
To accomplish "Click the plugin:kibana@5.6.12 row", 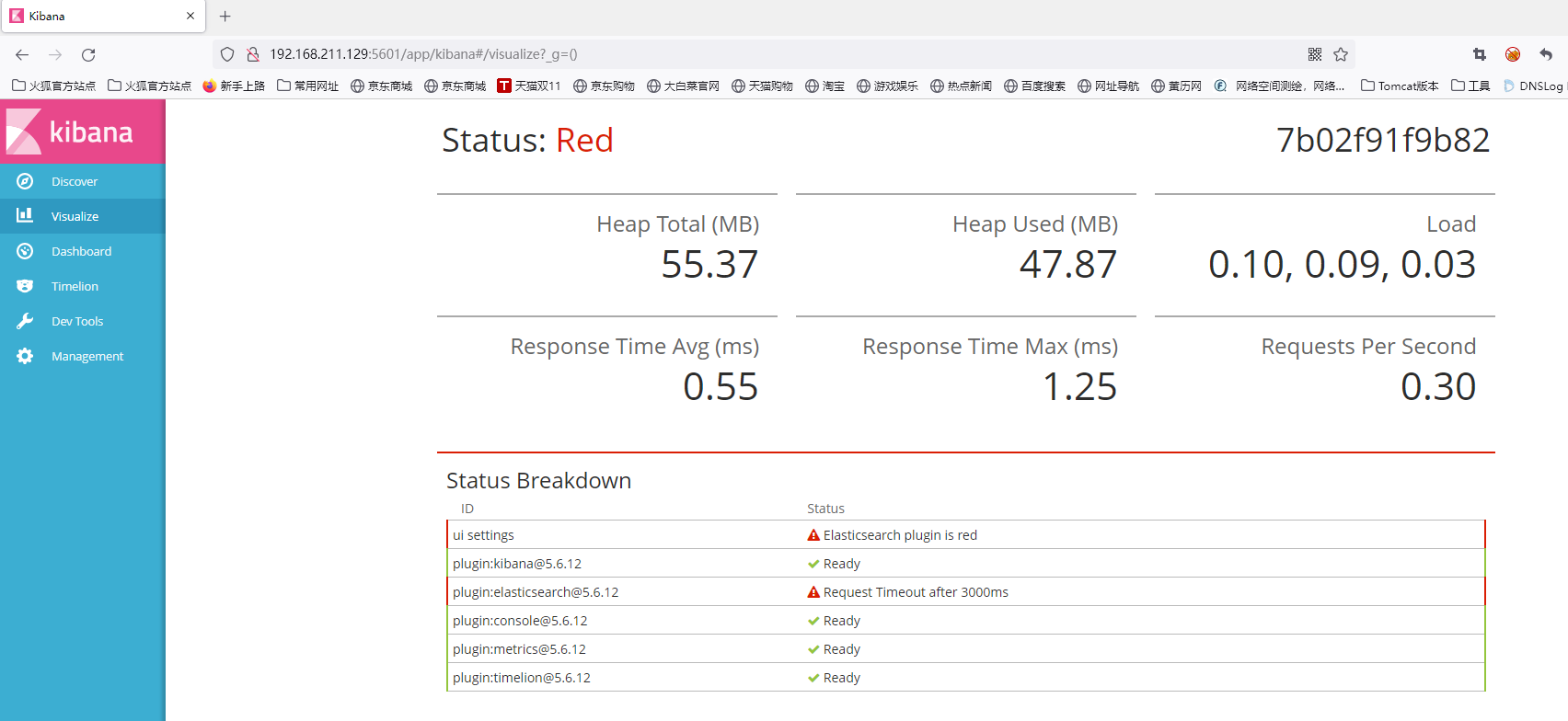I will click(x=966, y=564).
